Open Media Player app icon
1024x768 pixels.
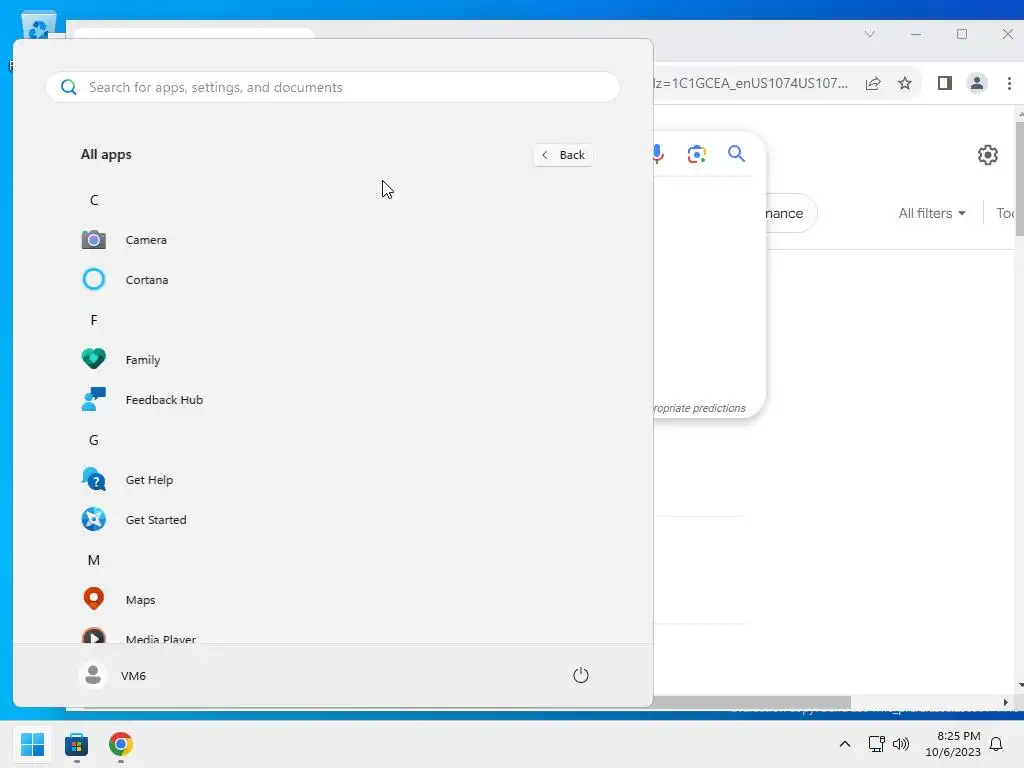(x=93, y=635)
